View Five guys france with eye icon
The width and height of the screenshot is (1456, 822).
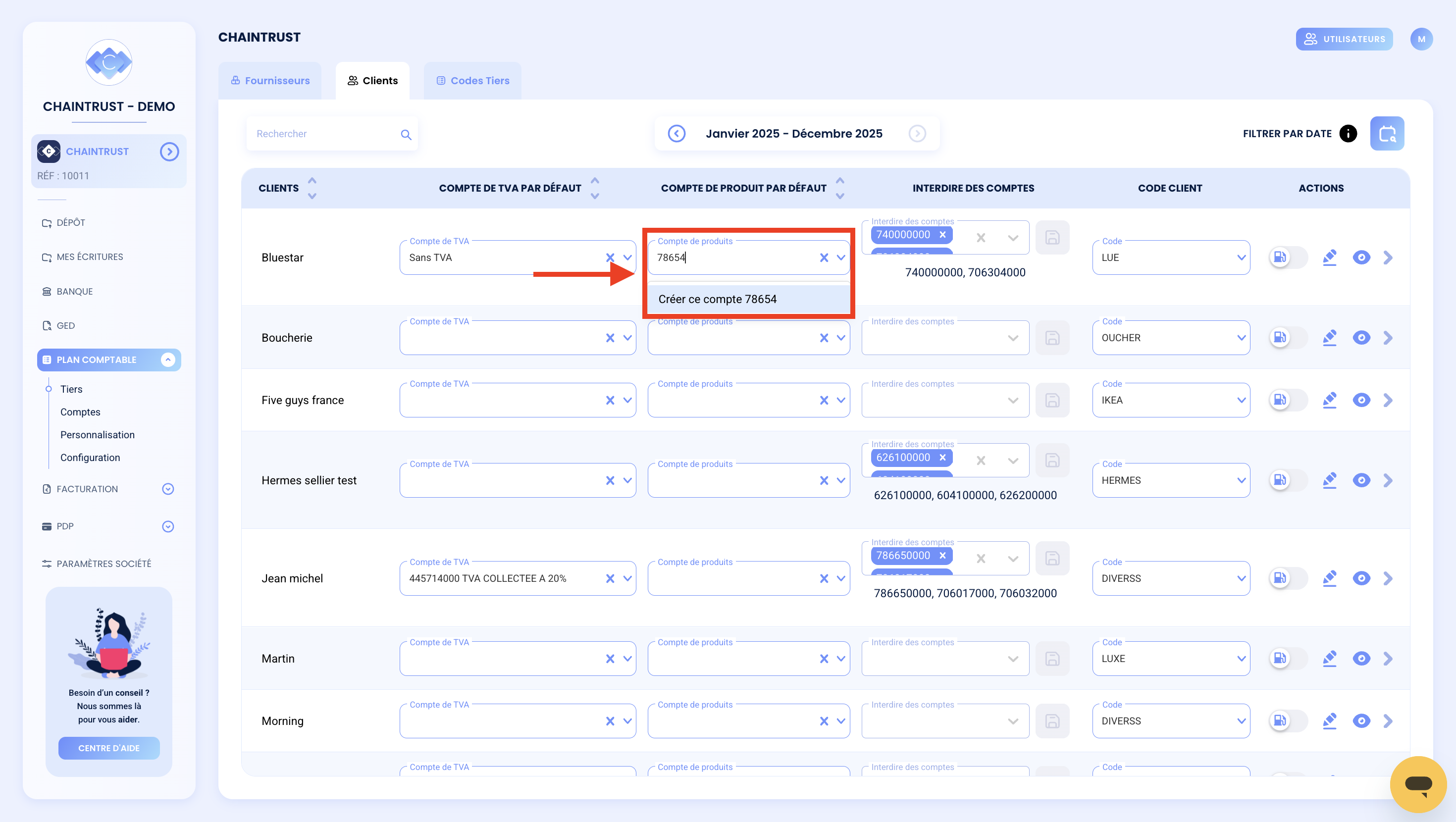[1361, 400]
